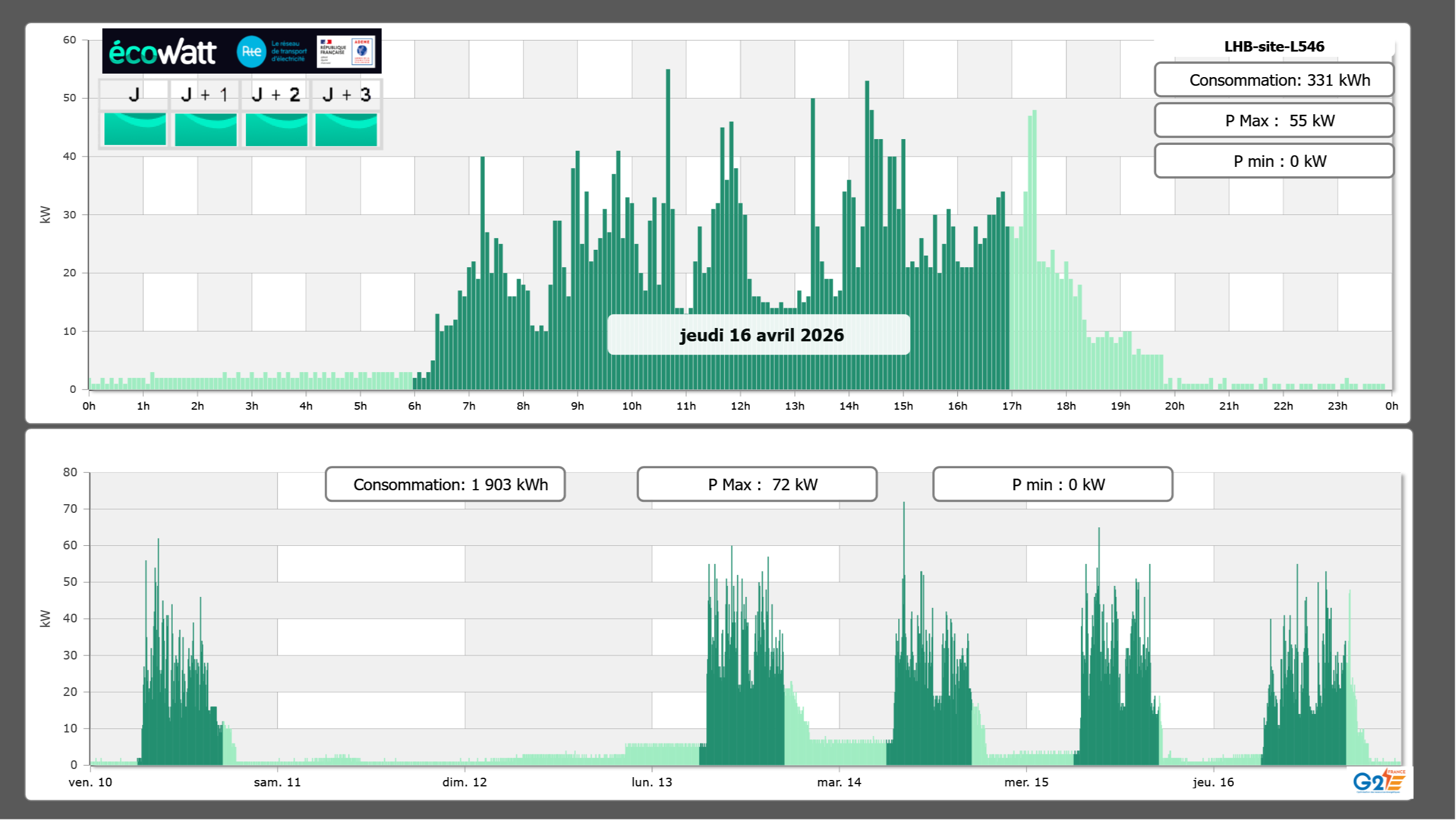The height and width of the screenshot is (820, 1456).
Task: Click the green J + 1 signal tile
Action: point(205,129)
